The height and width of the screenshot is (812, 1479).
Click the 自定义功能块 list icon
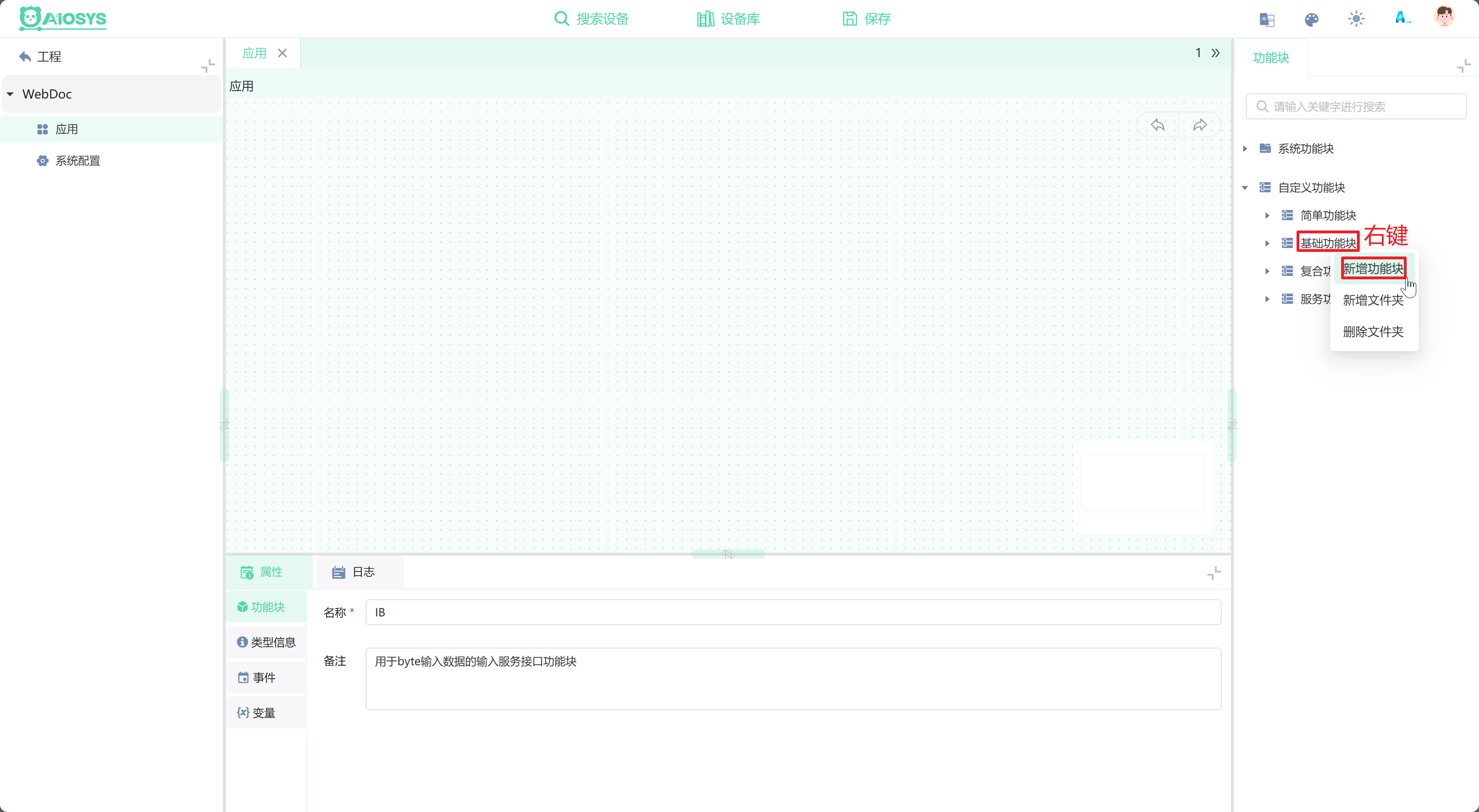pyautogui.click(x=1265, y=187)
